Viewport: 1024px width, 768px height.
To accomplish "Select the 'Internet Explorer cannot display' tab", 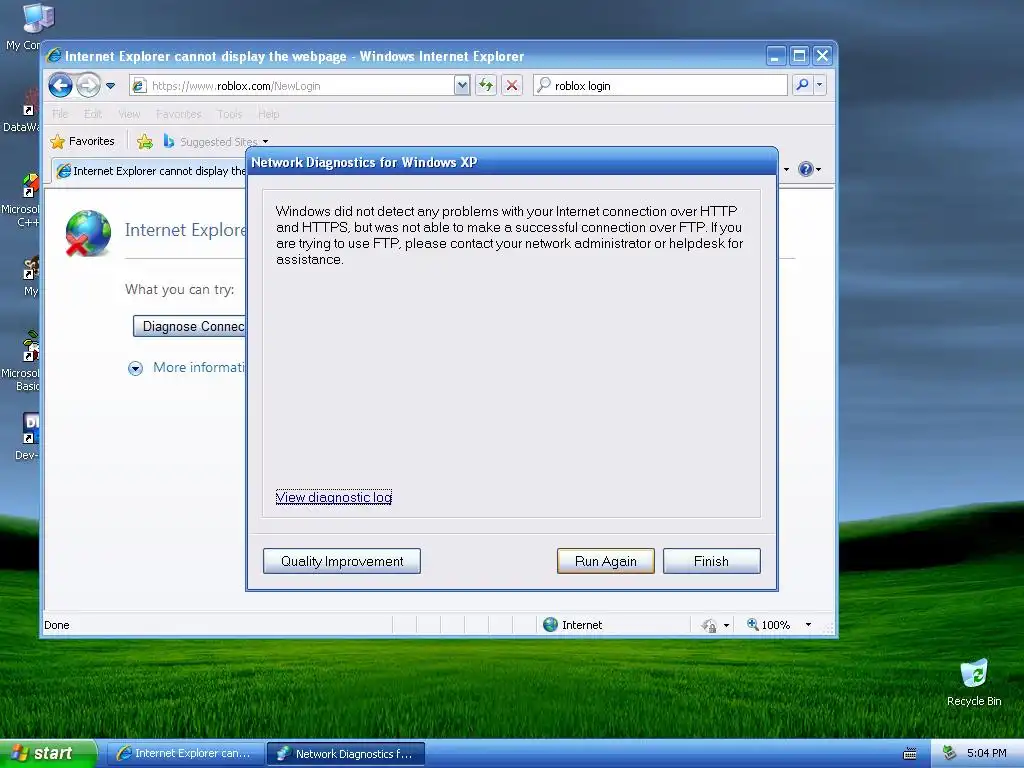I will point(151,171).
